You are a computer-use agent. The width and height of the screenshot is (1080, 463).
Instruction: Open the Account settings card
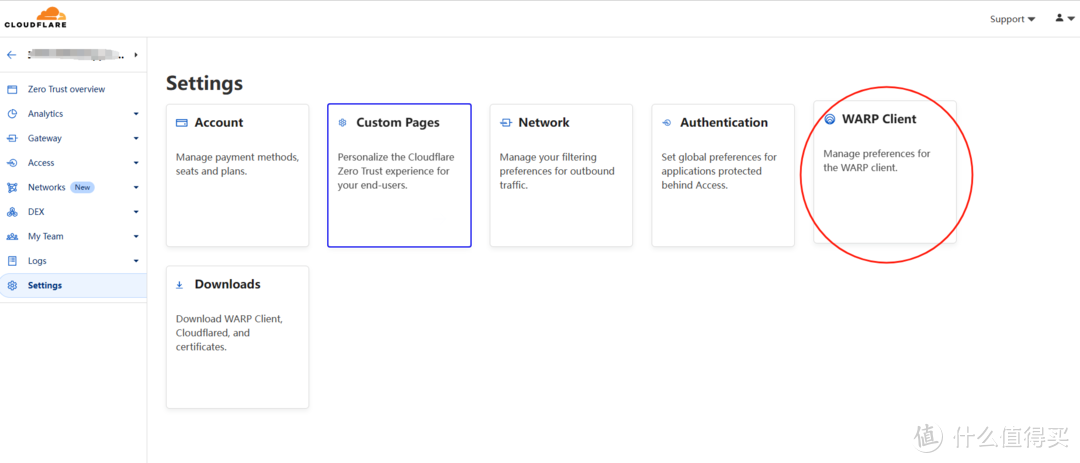click(x=238, y=175)
